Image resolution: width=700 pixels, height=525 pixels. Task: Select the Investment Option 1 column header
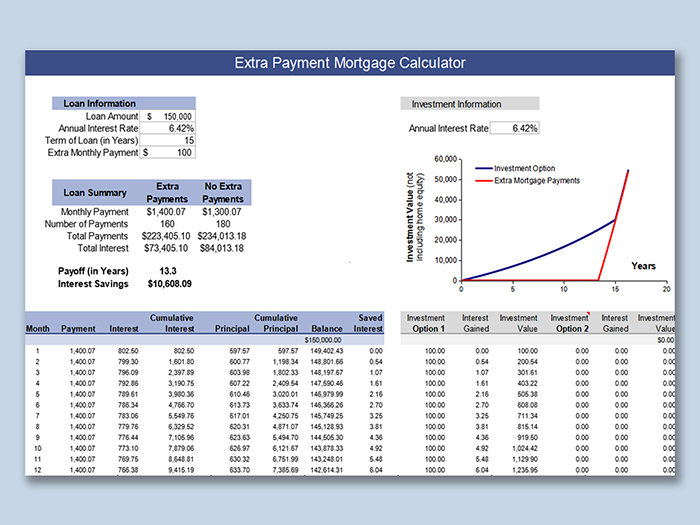coord(426,323)
